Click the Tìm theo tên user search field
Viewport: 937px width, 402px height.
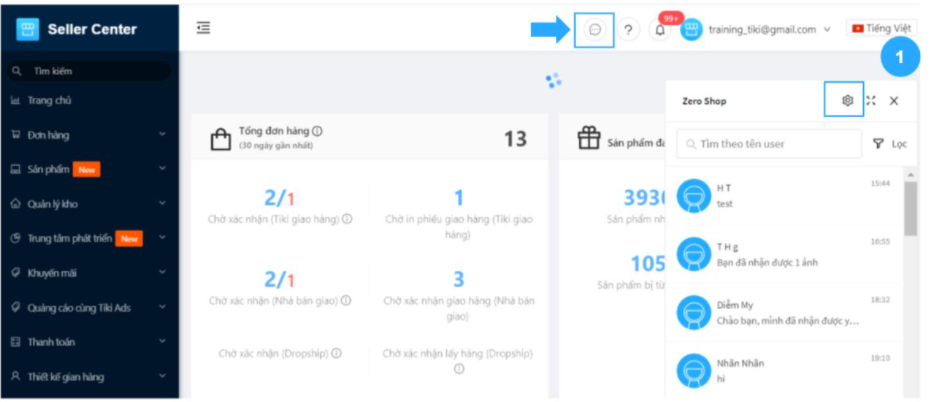(768, 144)
